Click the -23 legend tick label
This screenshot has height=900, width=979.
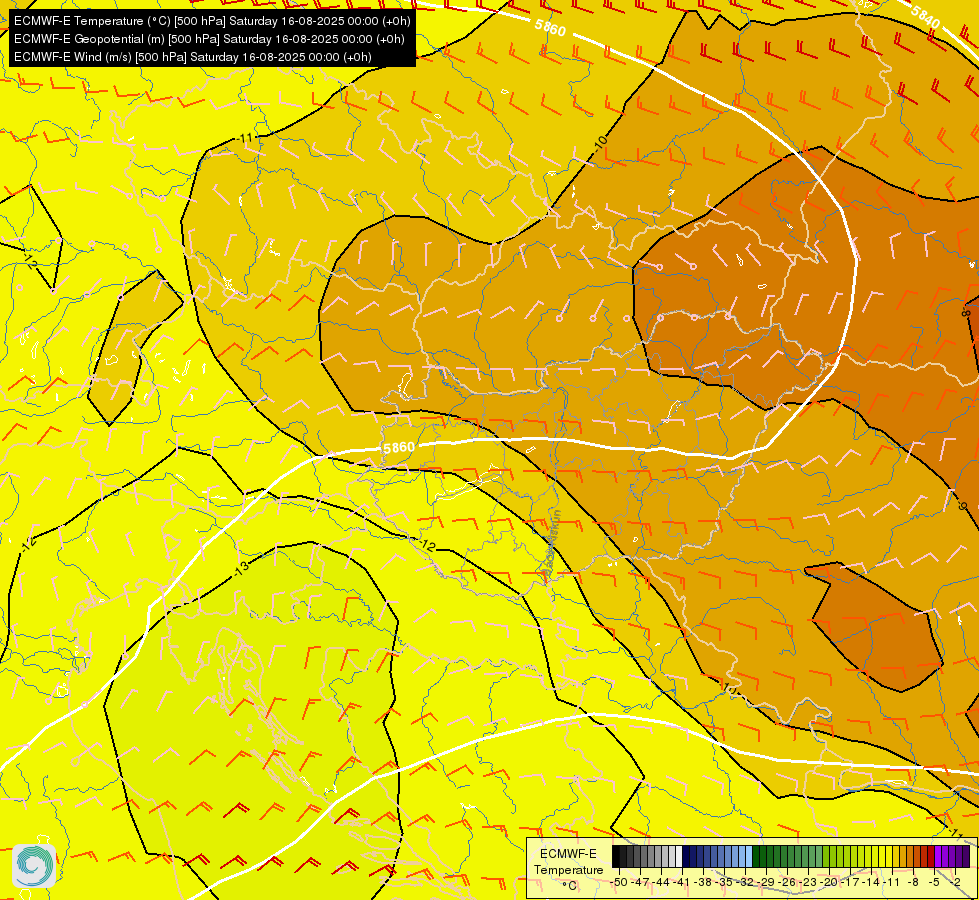(808, 882)
